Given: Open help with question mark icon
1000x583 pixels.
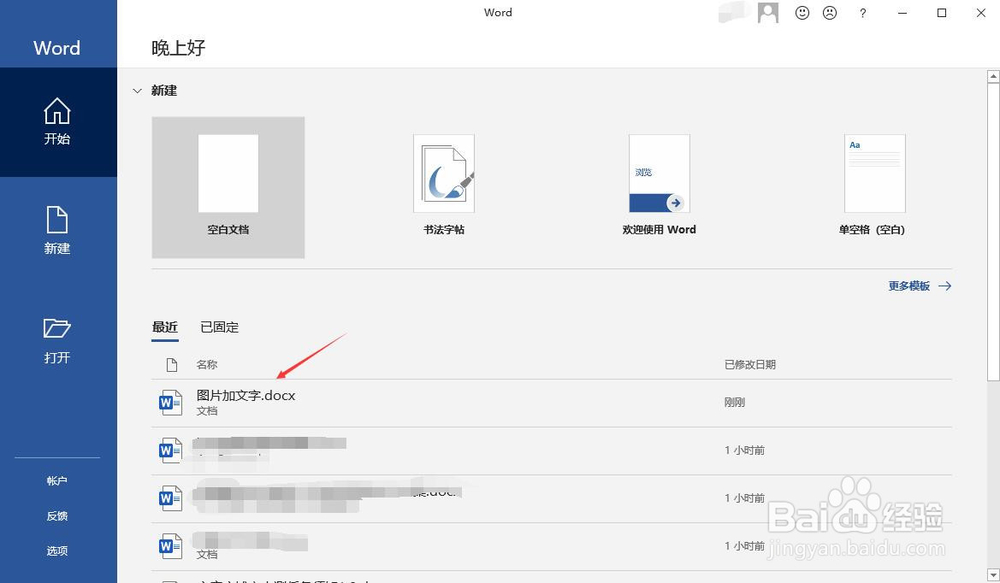Looking at the screenshot, I should coord(863,13).
